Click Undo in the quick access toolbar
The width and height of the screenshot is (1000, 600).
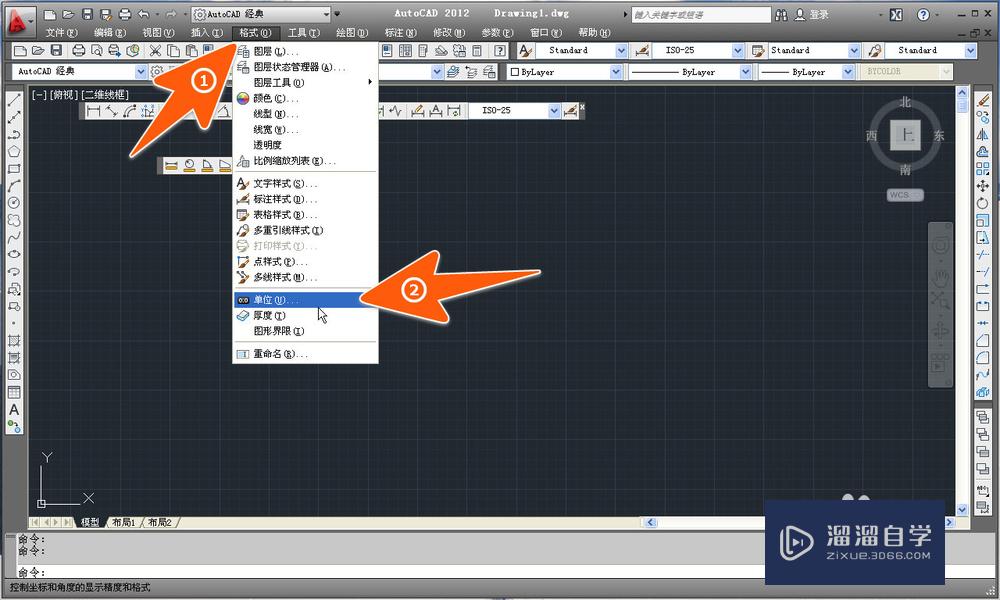tap(143, 14)
